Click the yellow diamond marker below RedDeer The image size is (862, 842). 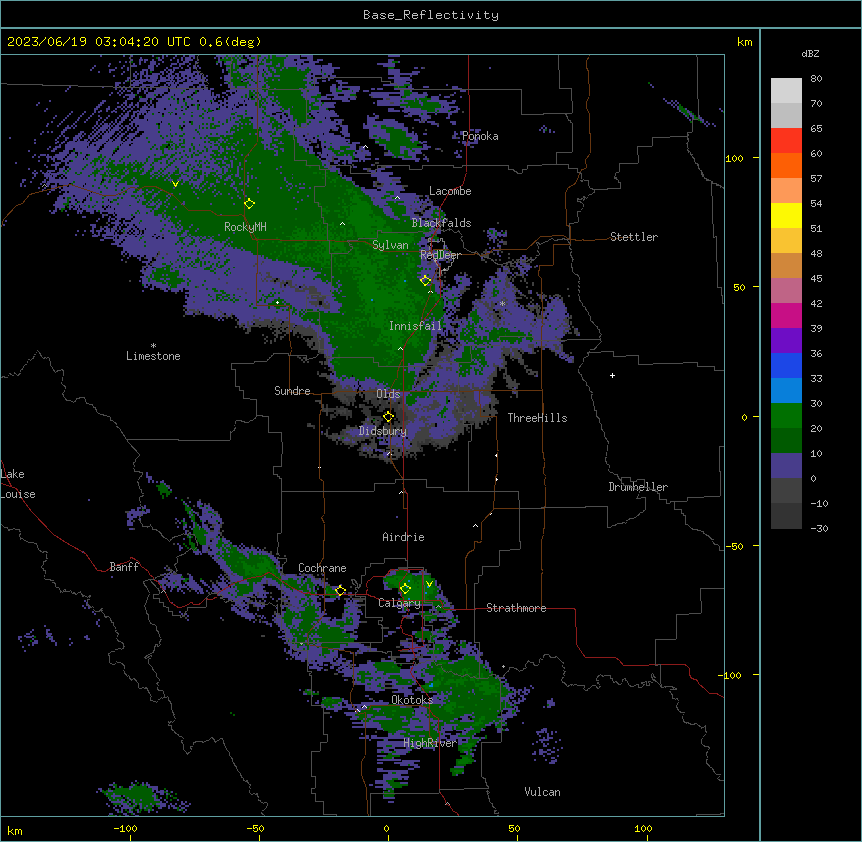[425, 280]
